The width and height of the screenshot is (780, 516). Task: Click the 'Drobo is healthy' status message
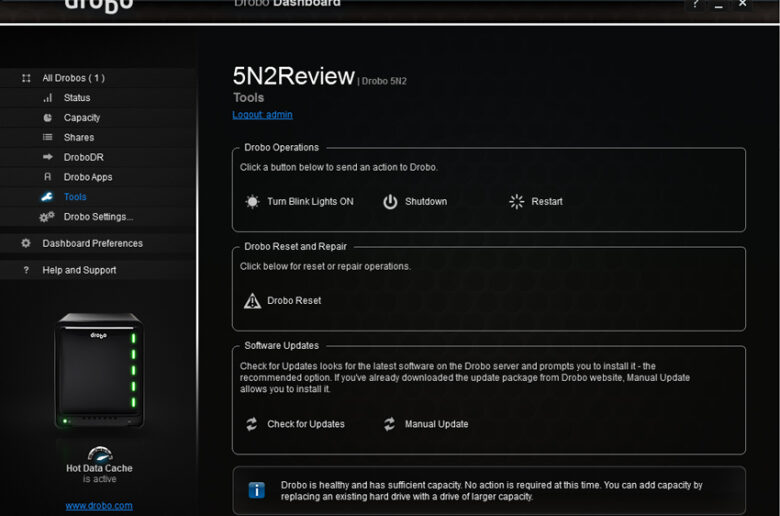[491, 491]
